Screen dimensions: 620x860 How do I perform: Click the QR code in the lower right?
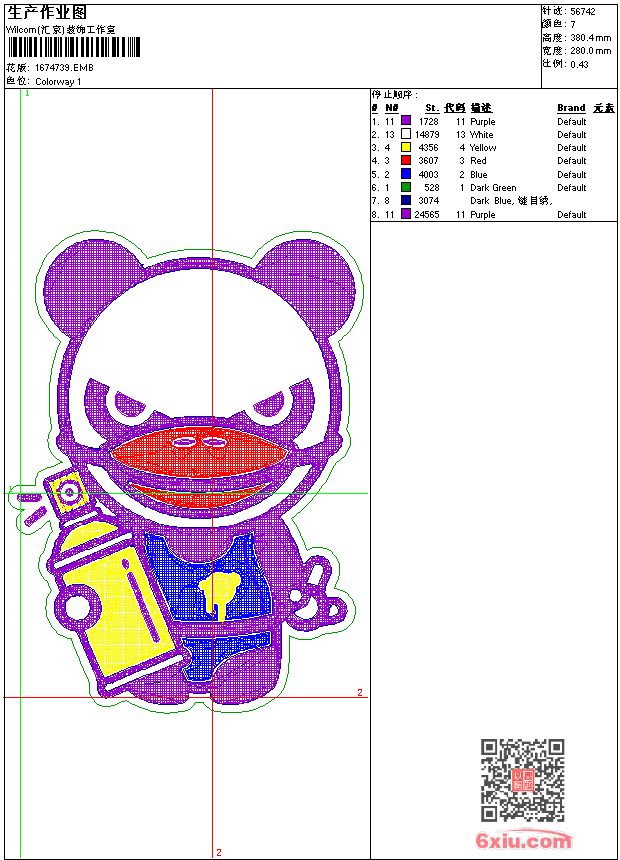(x=523, y=780)
